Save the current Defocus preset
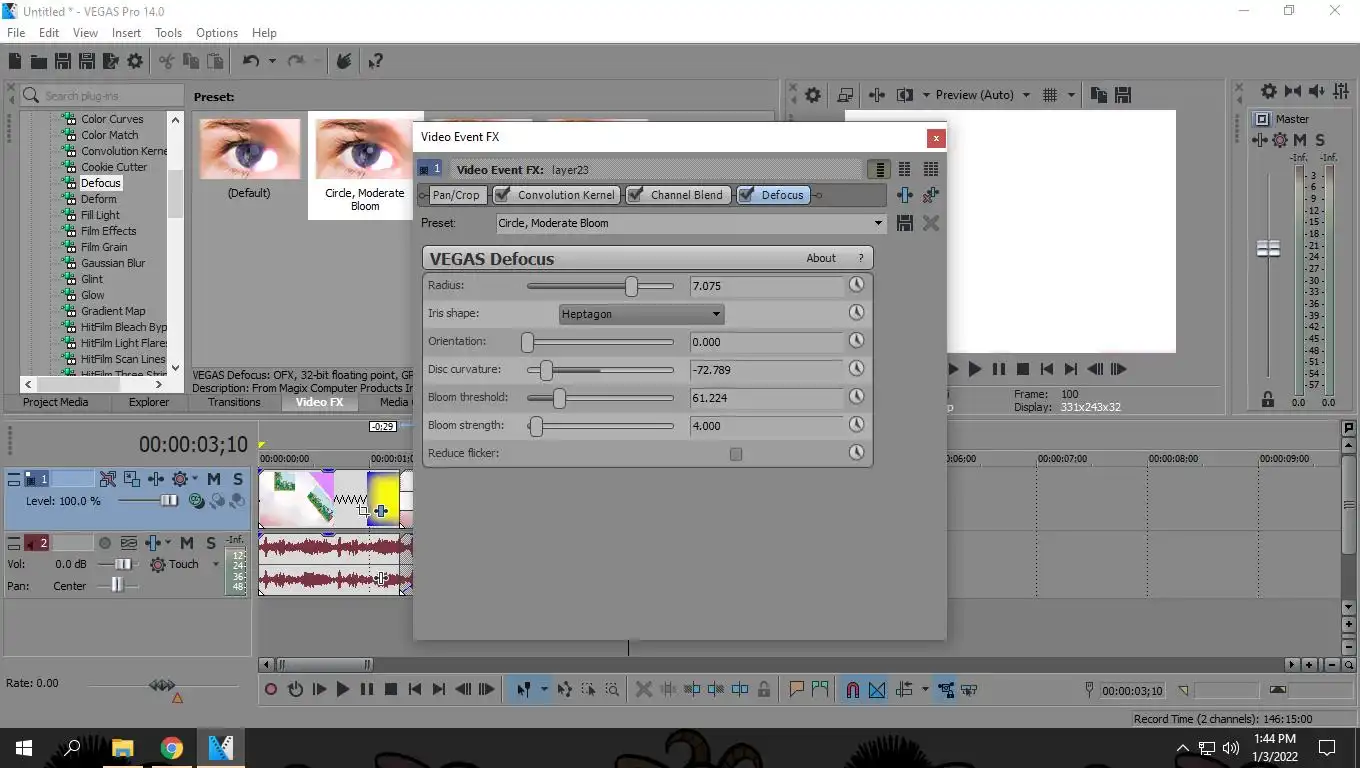 (x=905, y=223)
